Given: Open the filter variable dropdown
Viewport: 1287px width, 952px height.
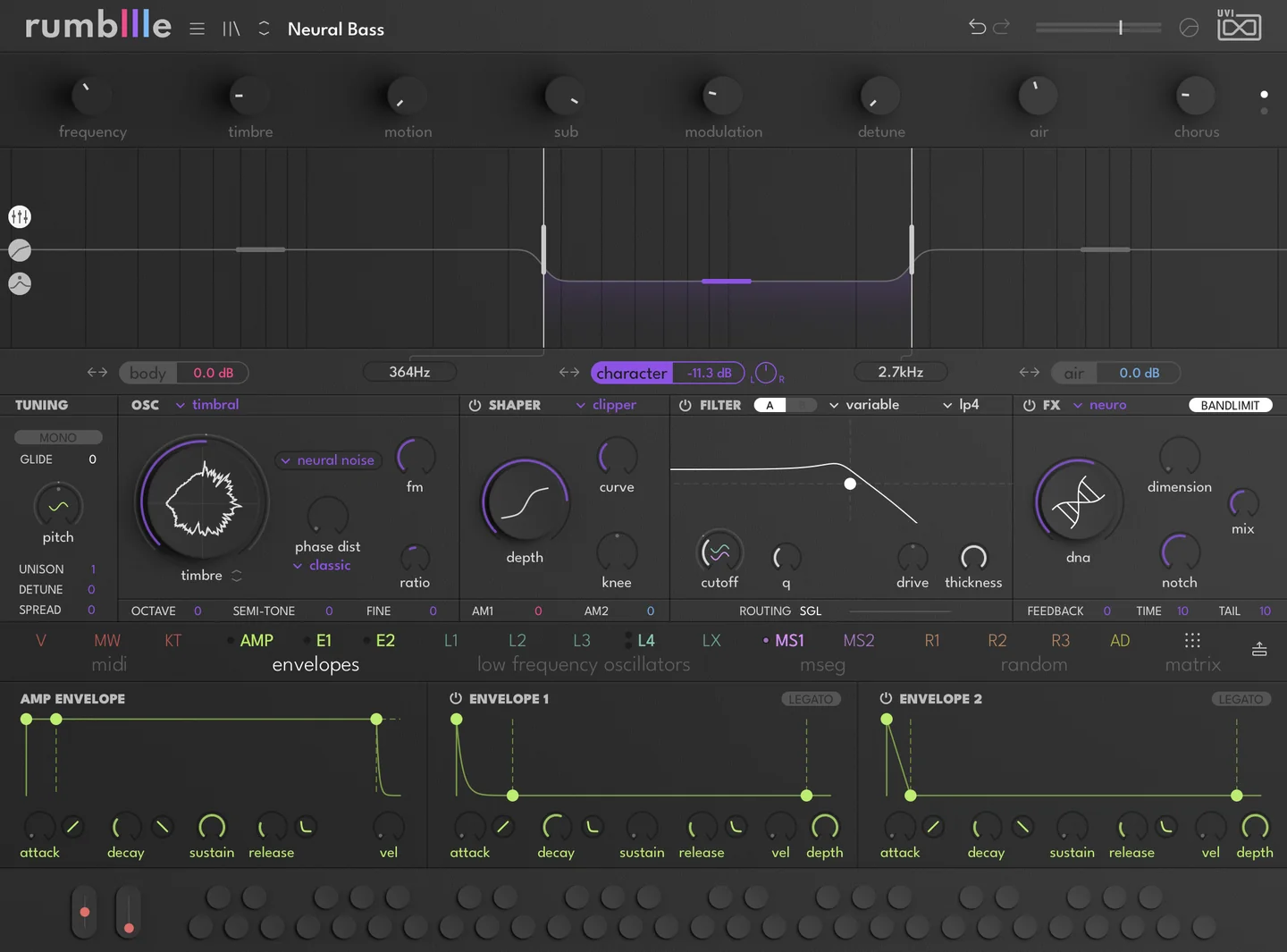Looking at the screenshot, I should tap(864, 404).
